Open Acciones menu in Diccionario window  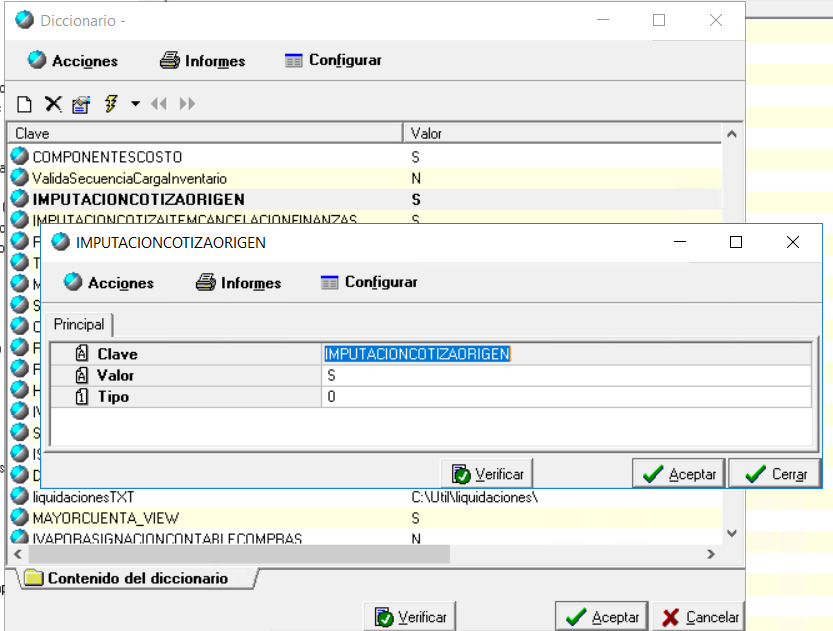click(x=73, y=61)
